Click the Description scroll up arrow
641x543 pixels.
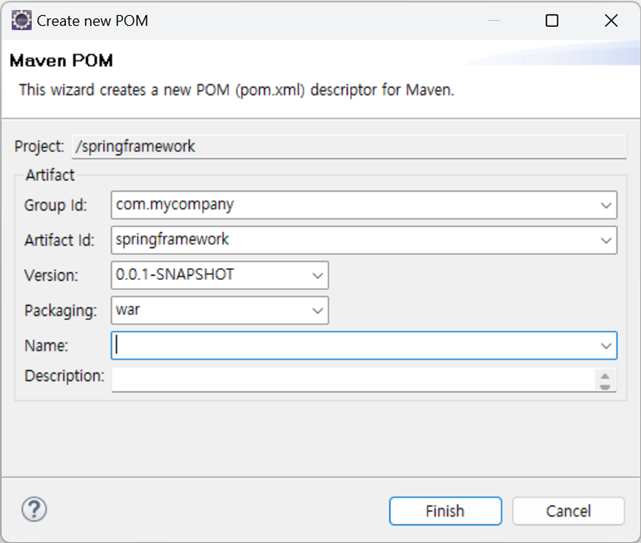(605, 375)
